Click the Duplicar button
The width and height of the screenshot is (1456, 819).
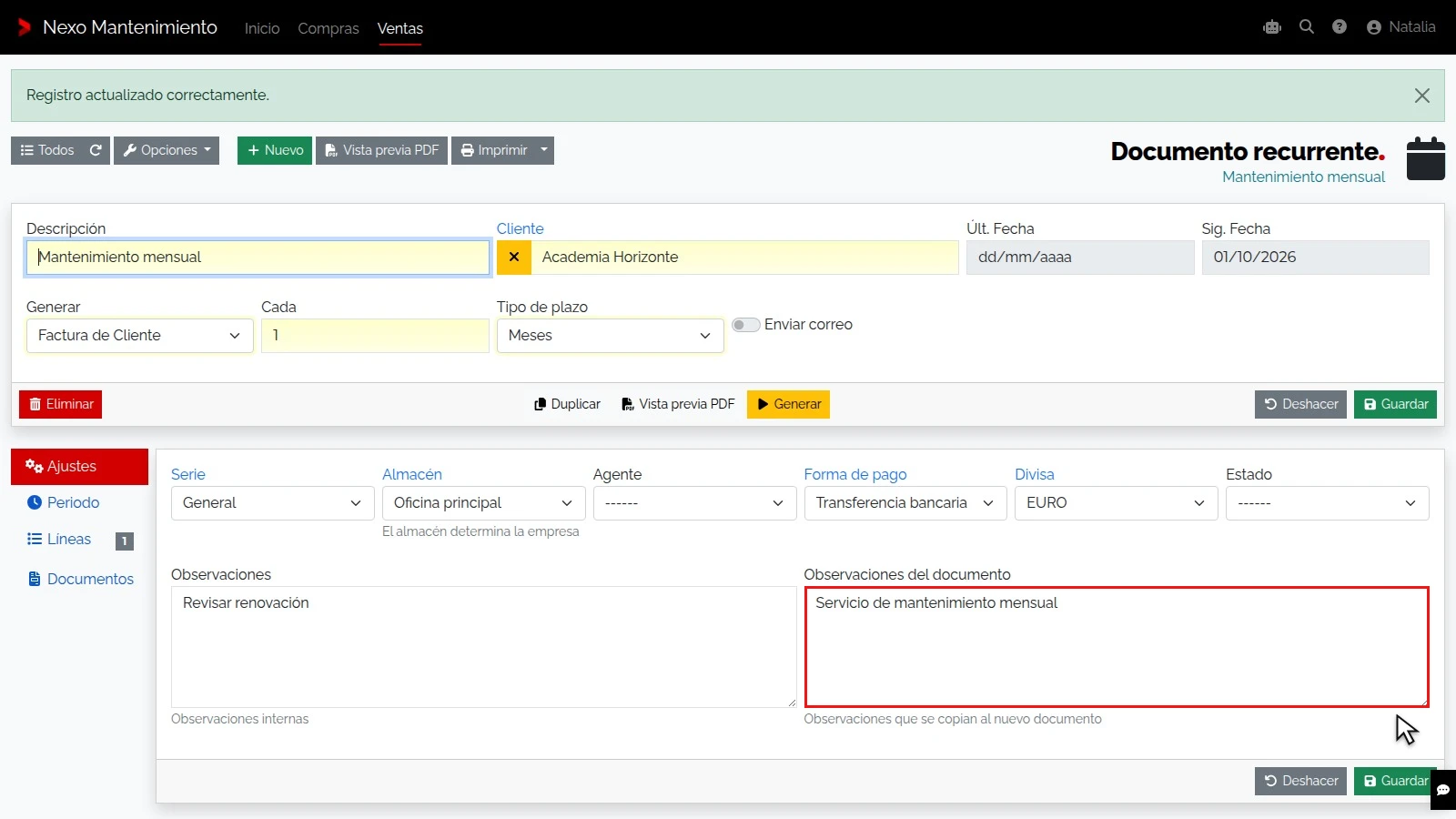coord(567,404)
